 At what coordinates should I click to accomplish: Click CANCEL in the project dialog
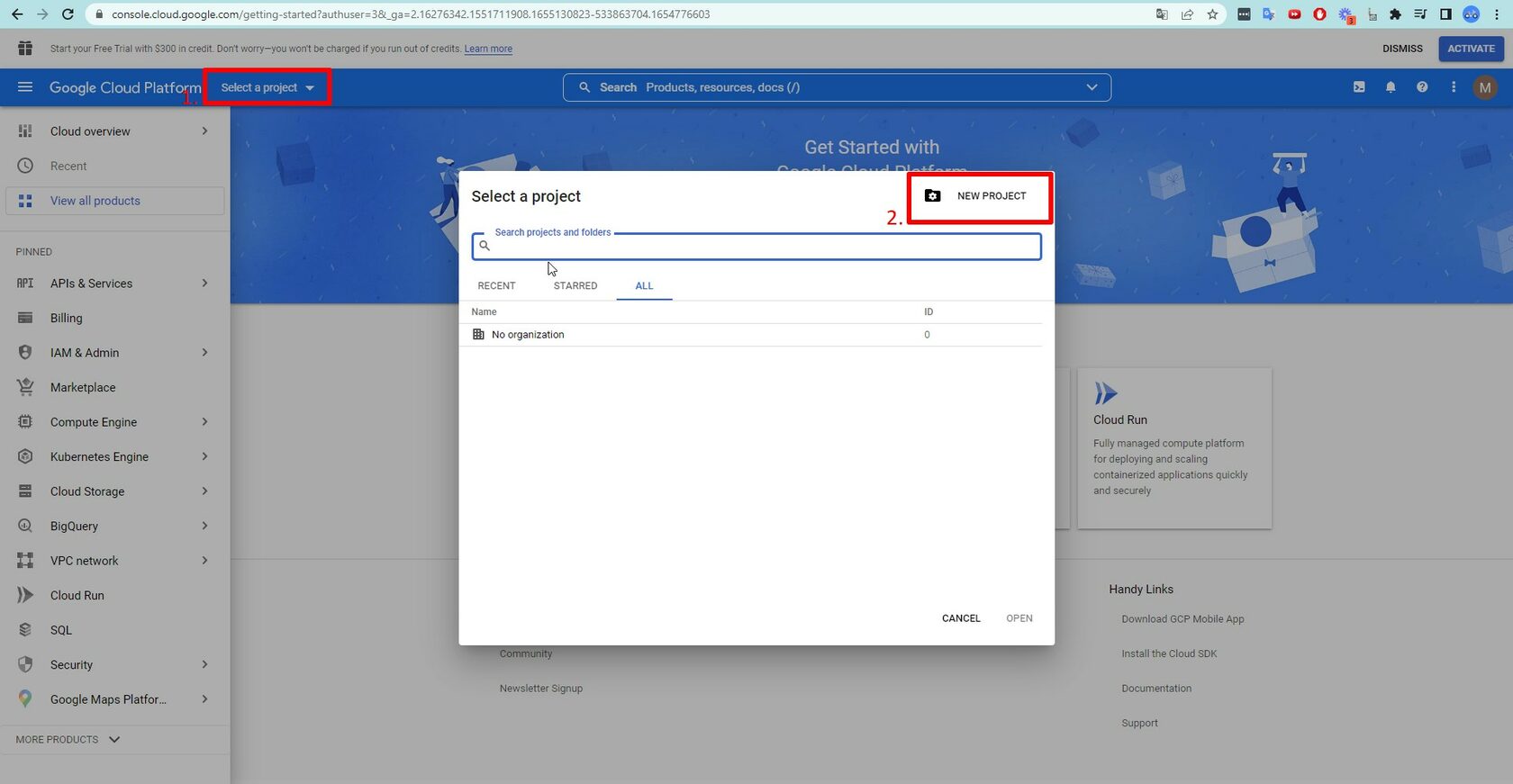pyautogui.click(x=961, y=618)
